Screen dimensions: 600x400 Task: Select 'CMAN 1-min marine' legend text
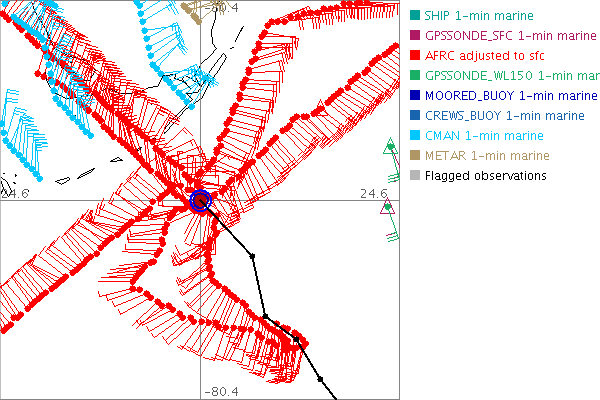(484, 135)
